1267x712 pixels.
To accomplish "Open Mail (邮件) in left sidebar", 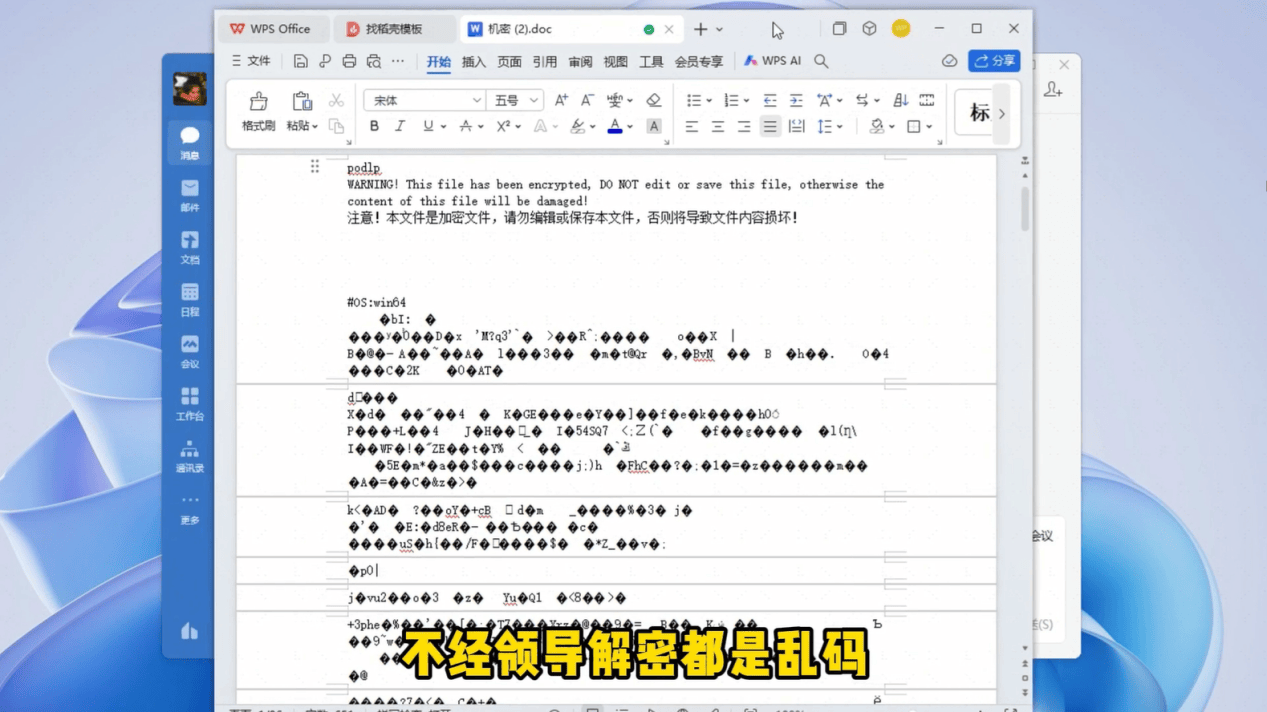I will 189,195.
